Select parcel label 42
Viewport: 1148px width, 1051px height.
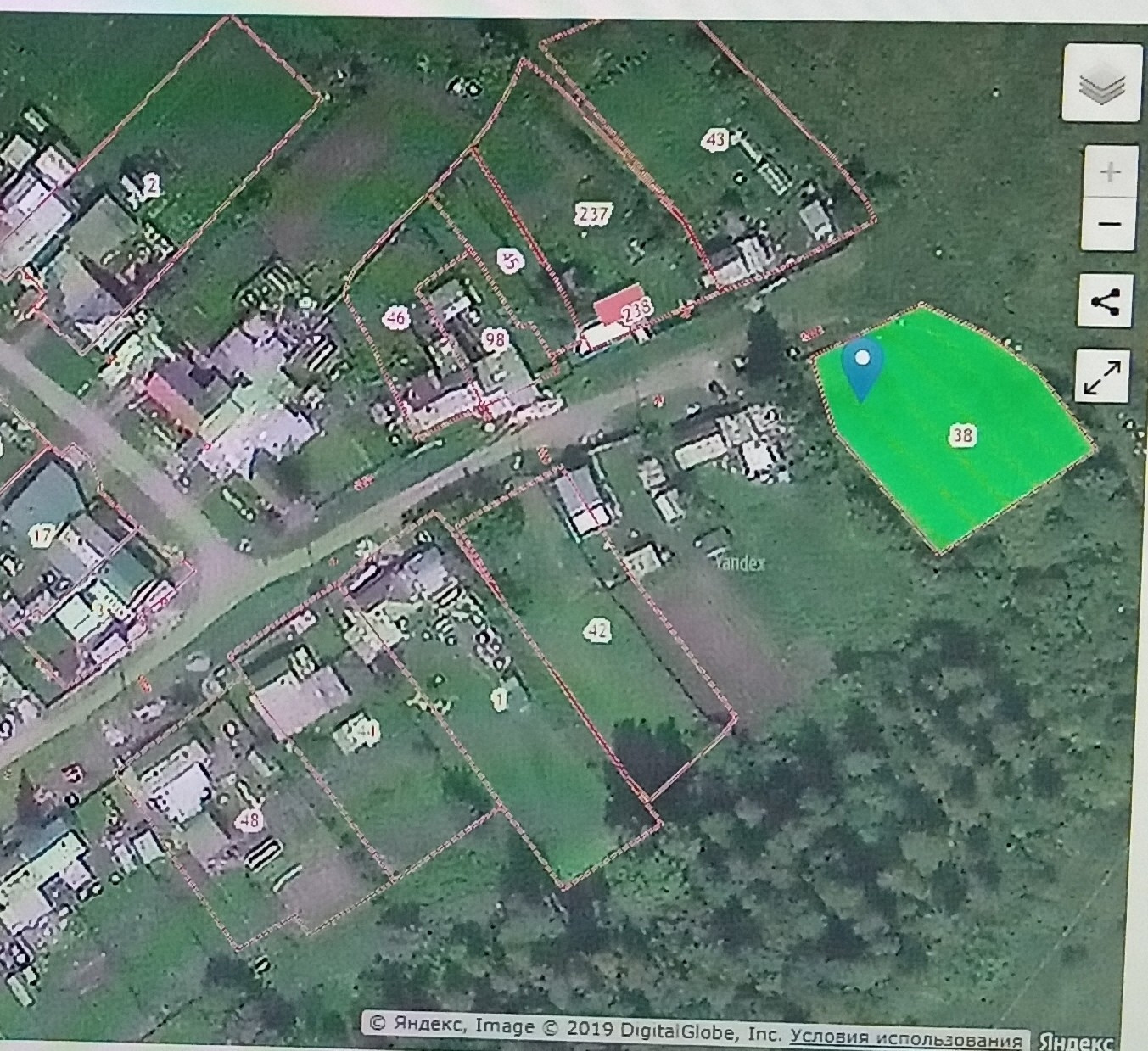point(597,629)
